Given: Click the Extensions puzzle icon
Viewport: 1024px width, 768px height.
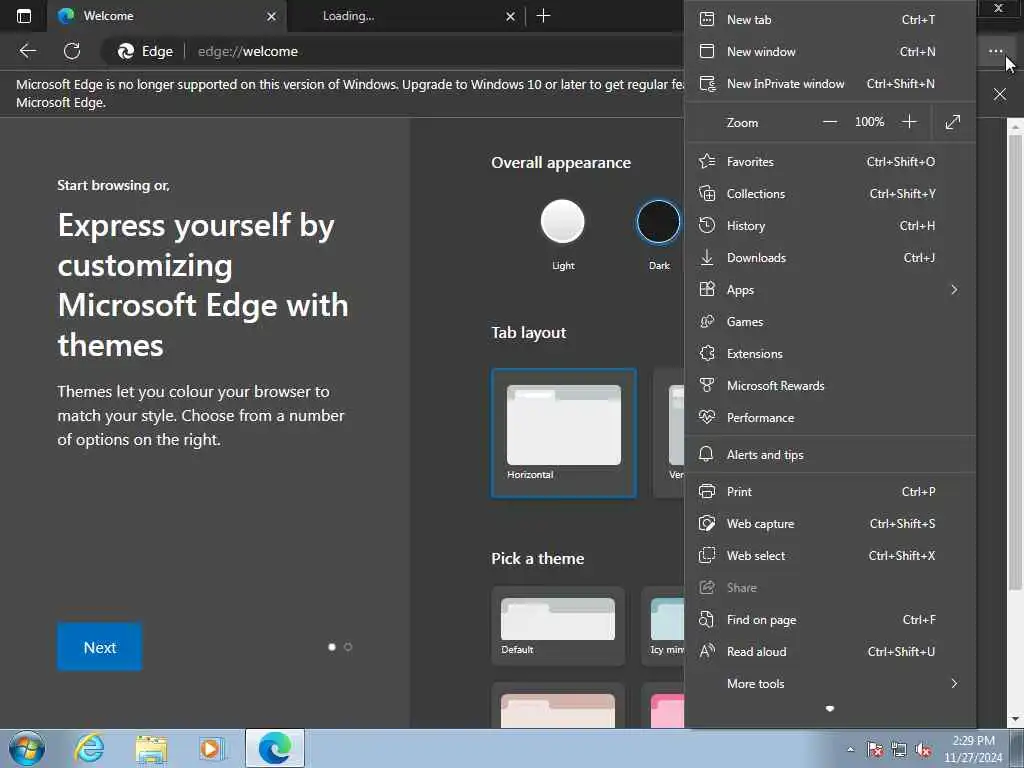Looking at the screenshot, I should (x=707, y=353).
